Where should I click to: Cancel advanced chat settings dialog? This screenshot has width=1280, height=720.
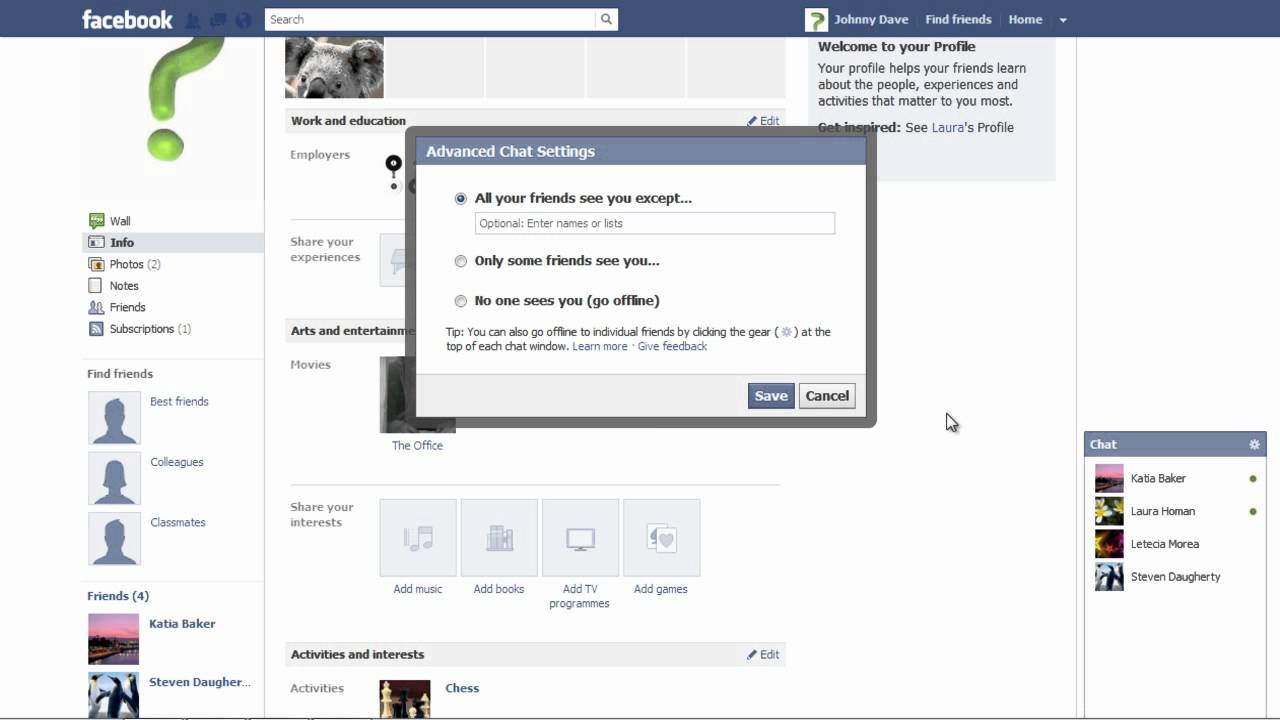pos(827,396)
